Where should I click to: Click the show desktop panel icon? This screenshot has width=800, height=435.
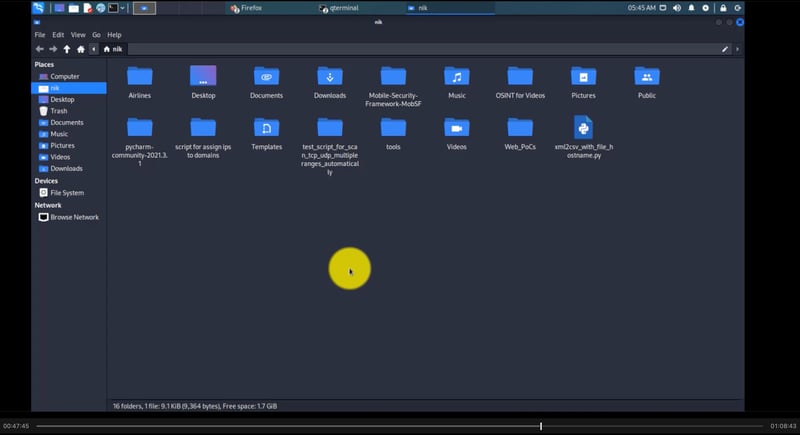pos(59,8)
